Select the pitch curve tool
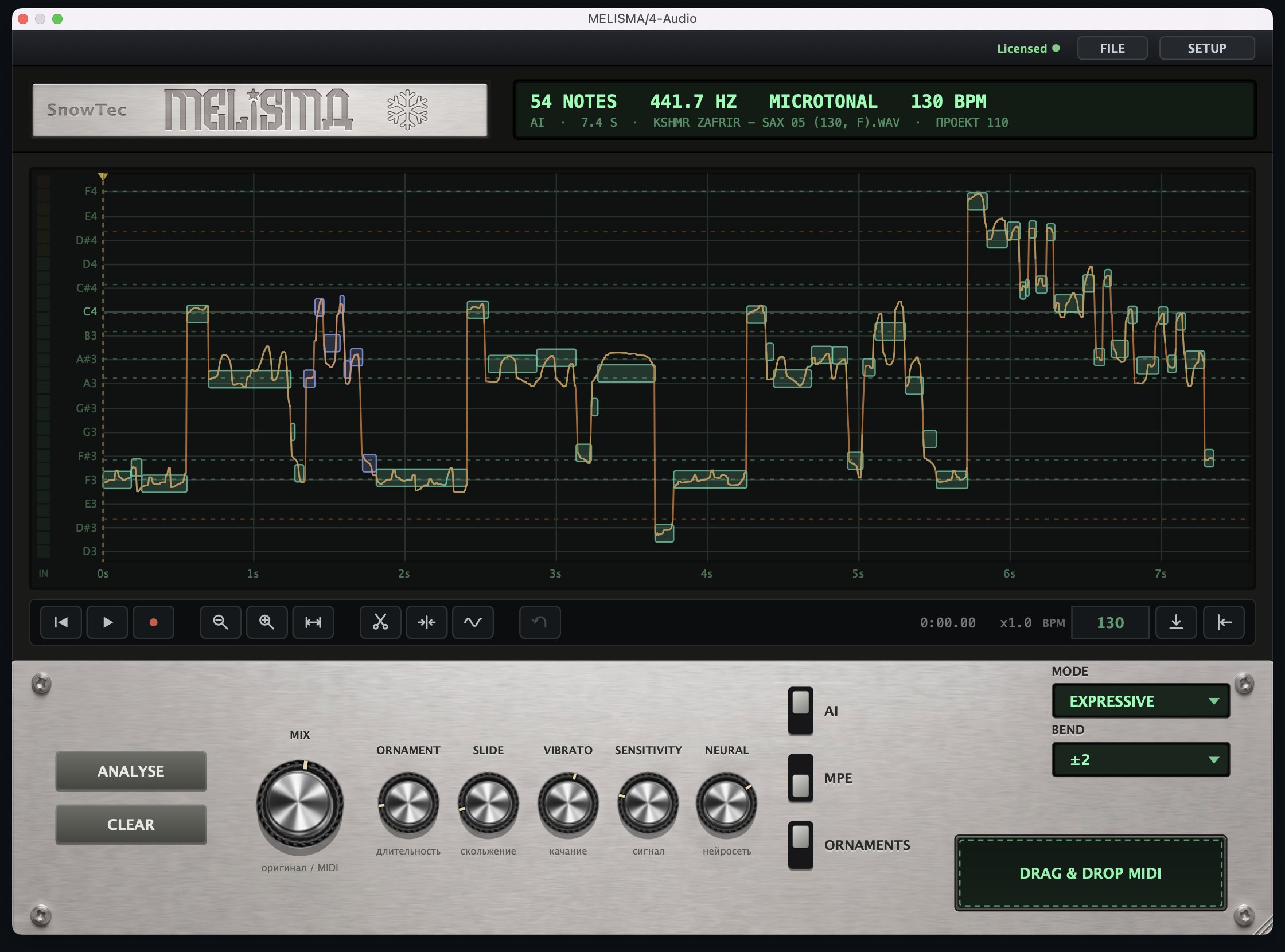Image resolution: width=1285 pixels, height=952 pixels. coord(473,622)
